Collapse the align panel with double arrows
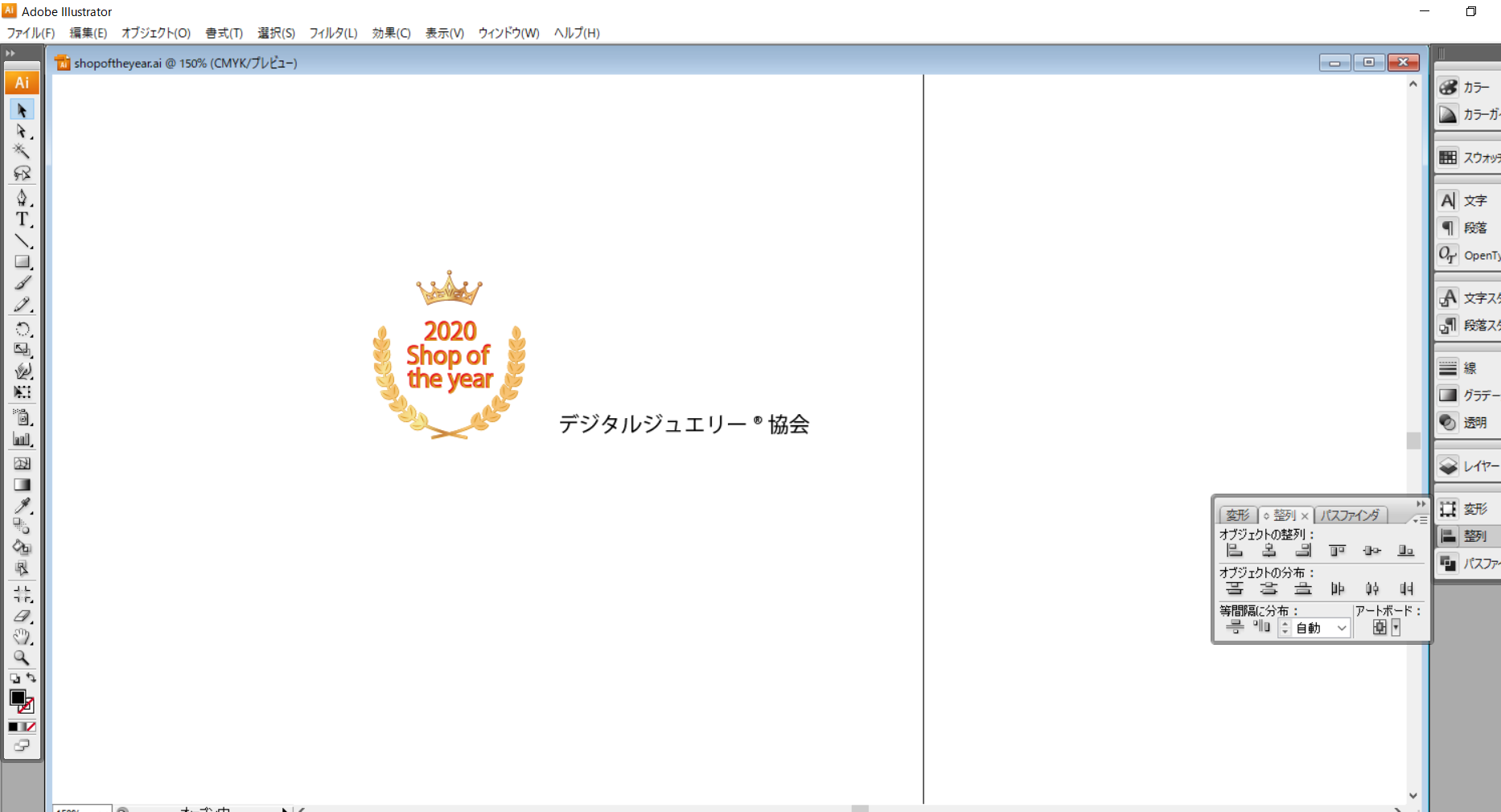This screenshot has width=1501, height=812. (1421, 504)
